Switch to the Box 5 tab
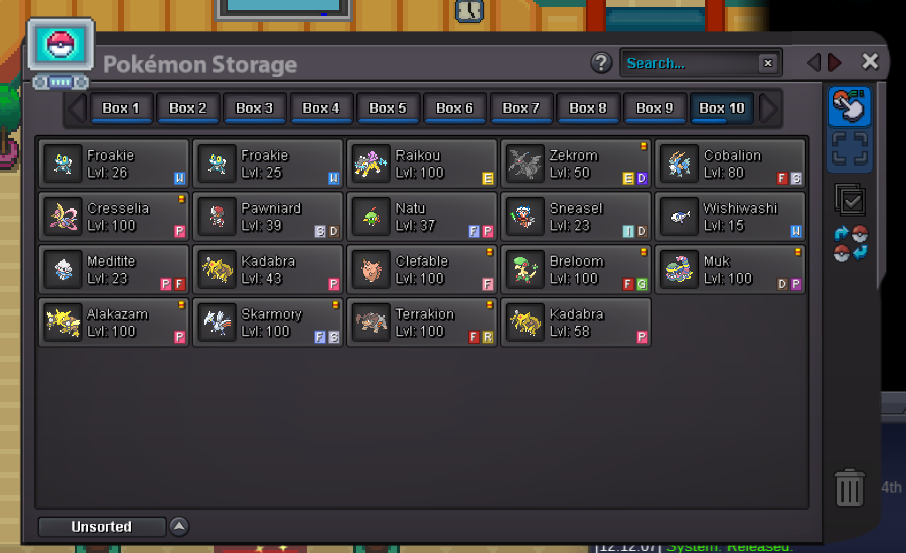The image size is (906, 553). tap(388, 108)
